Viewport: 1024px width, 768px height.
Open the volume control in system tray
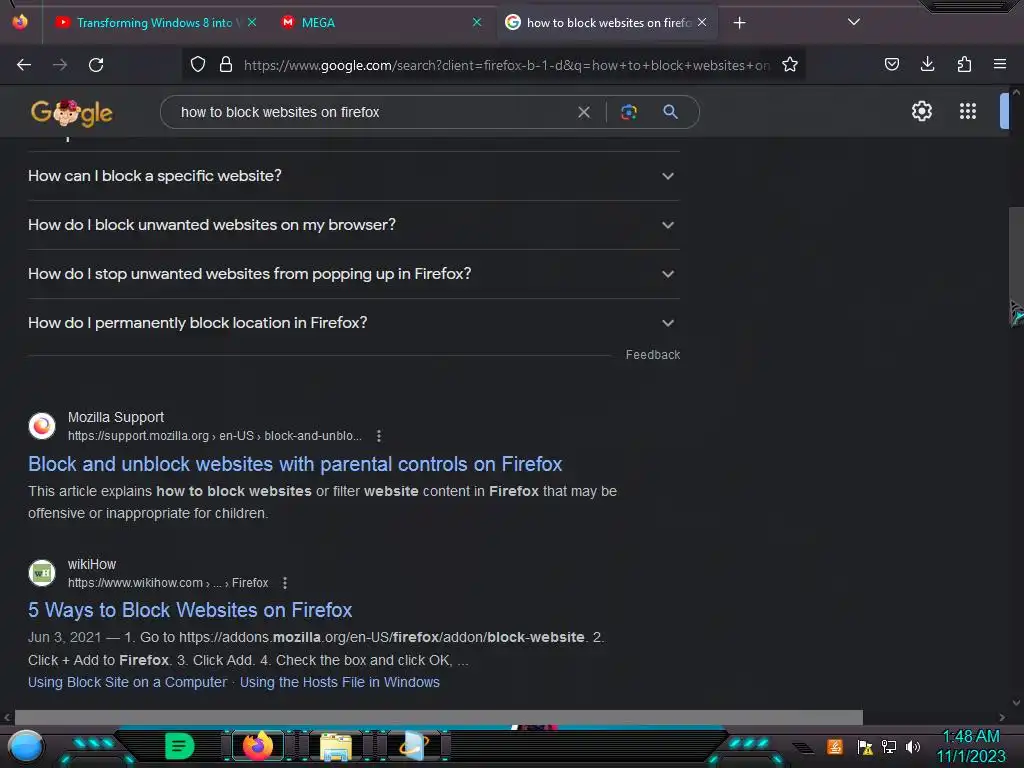click(x=913, y=746)
